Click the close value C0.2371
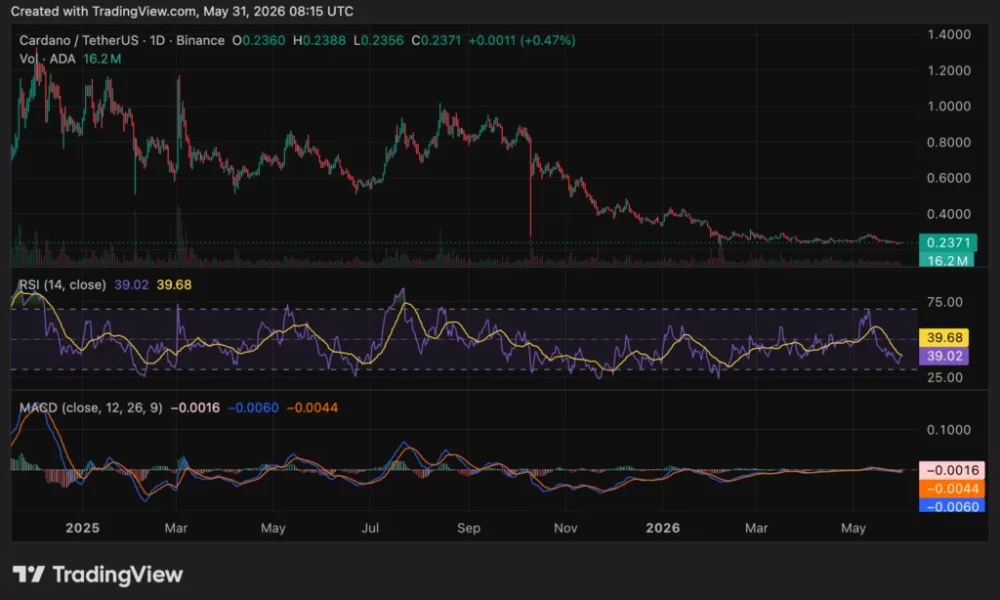 coord(436,40)
